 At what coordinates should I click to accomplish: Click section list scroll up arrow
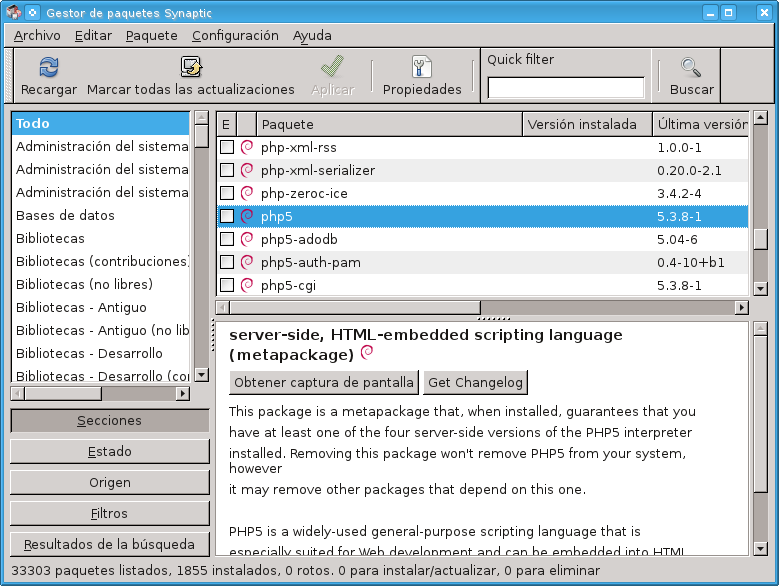point(201,118)
